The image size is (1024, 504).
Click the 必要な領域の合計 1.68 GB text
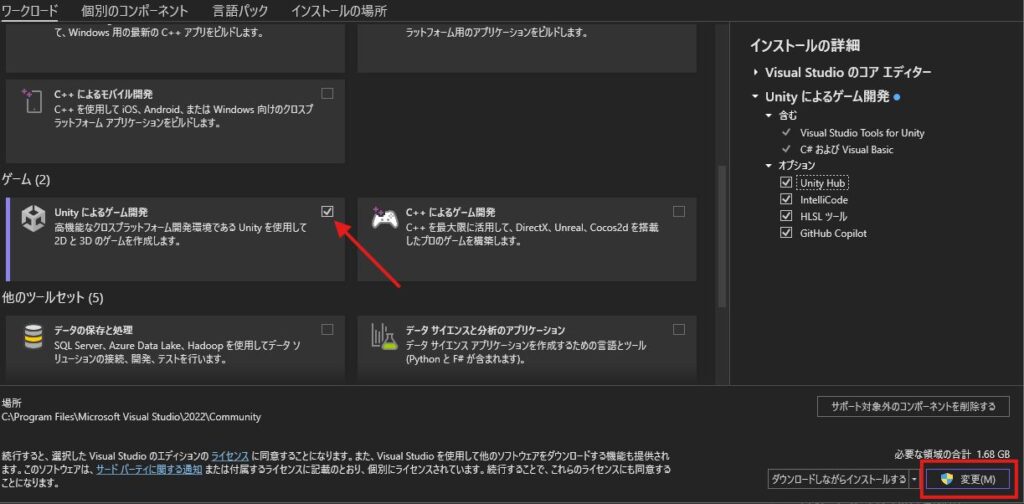[952, 454]
